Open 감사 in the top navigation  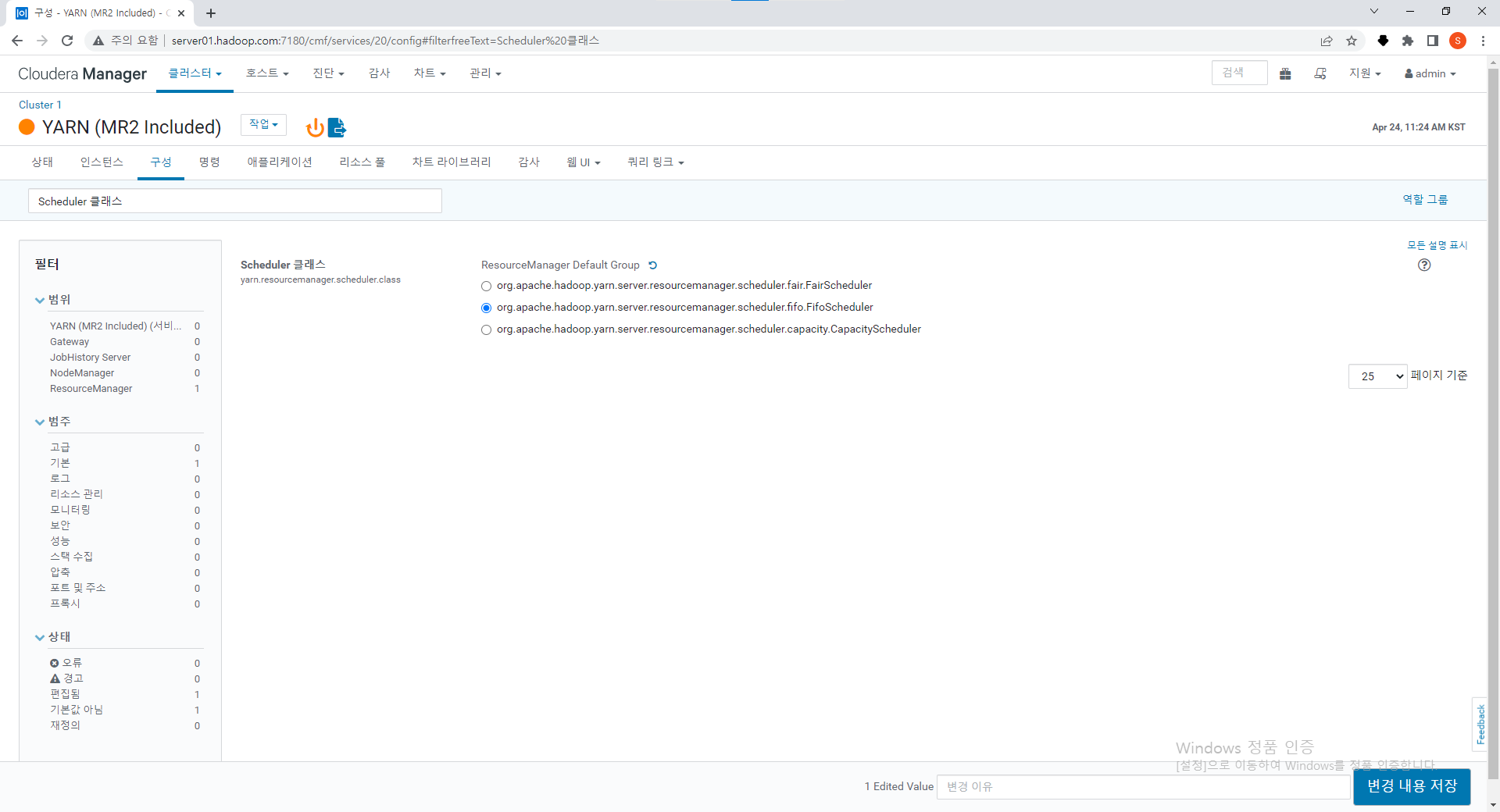379,73
